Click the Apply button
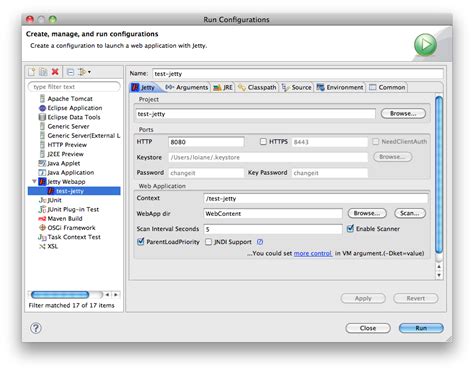The height and width of the screenshot is (372, 474). tap(363, 298)
